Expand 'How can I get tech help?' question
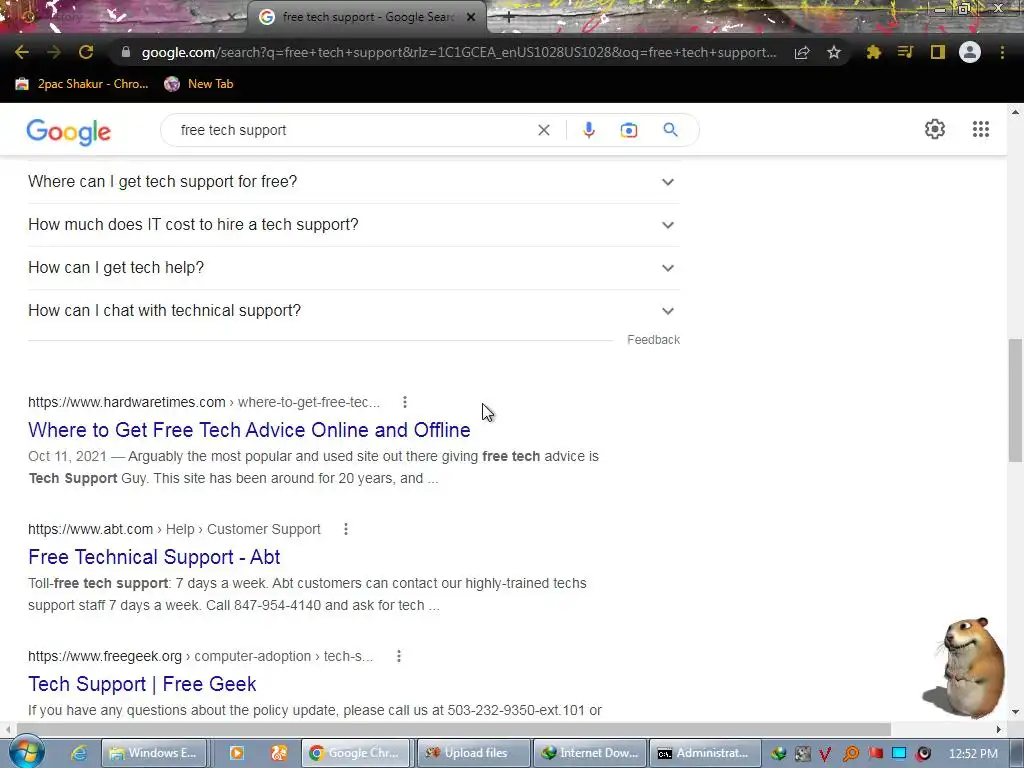 (x=354, y=268)
